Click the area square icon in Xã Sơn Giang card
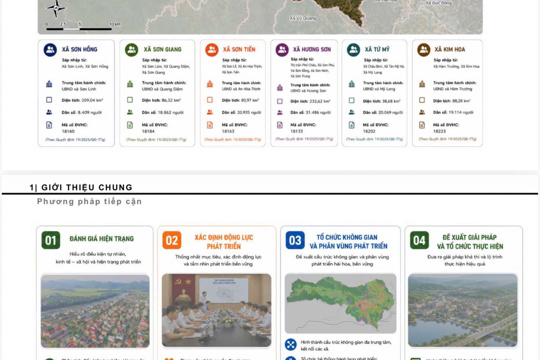 tap(130, 100)
